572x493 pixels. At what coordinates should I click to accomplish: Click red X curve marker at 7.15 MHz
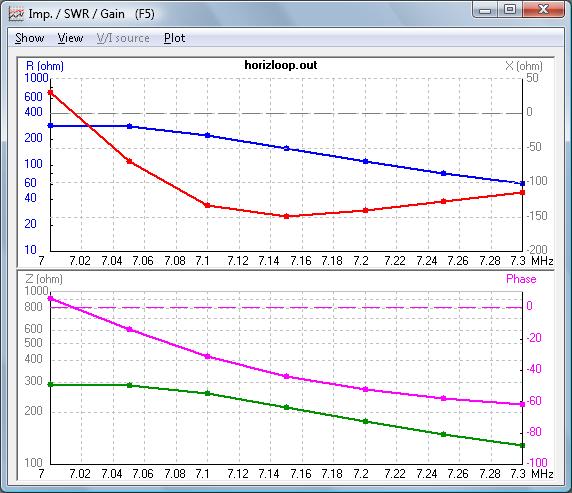[x=286, y=216]
